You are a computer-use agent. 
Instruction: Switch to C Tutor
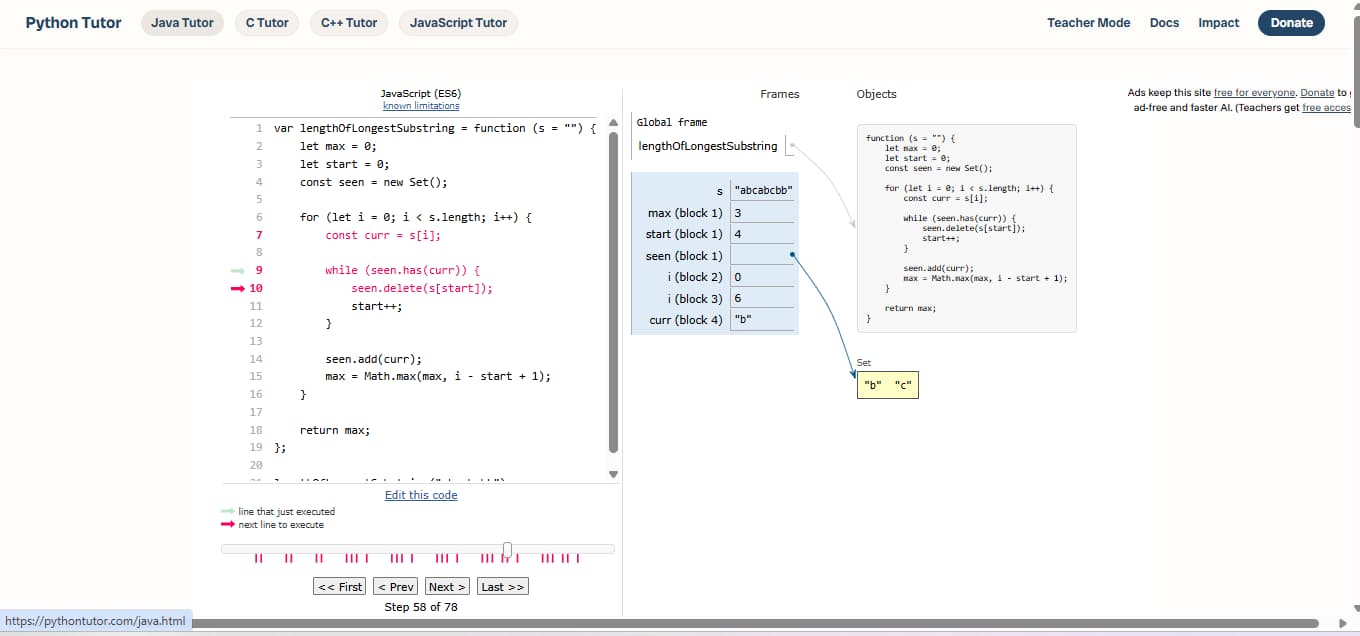pyautogui.click(x=267, y=23)
